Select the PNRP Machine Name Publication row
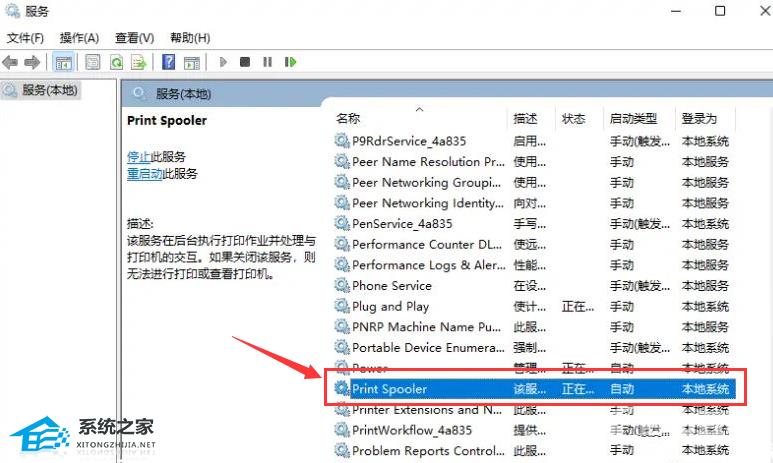The image size is (773, 463). pyautogui.click(x=534, y=327)
